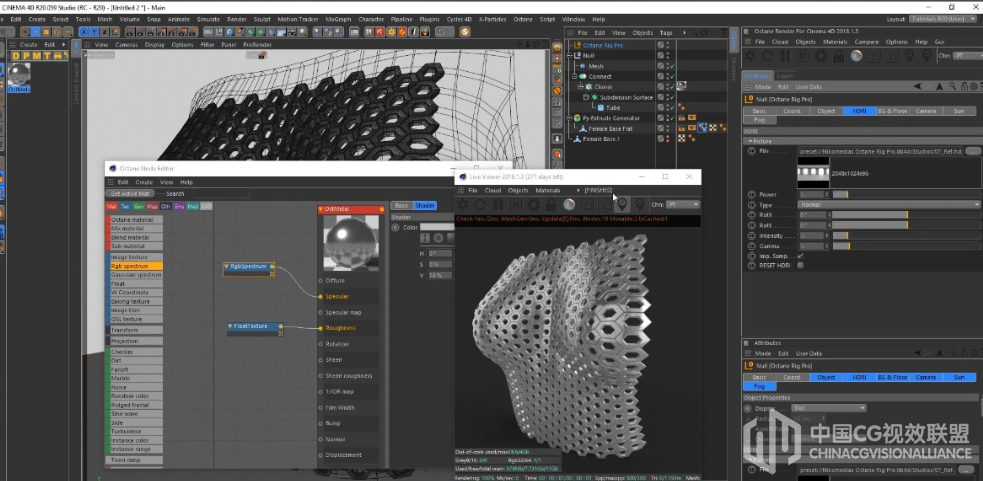Click the HDRI preview image thumbnail
Viewport: 983px width, 481px height.
click(813, 172)
